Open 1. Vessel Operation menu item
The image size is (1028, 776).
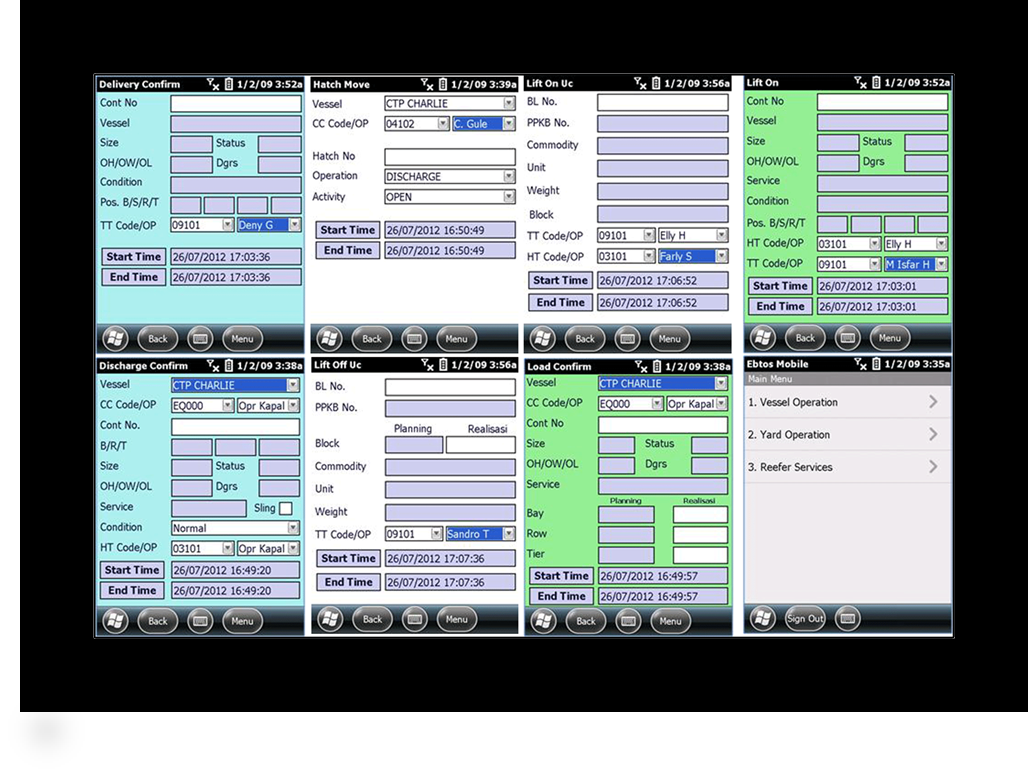tap(846, 402)
